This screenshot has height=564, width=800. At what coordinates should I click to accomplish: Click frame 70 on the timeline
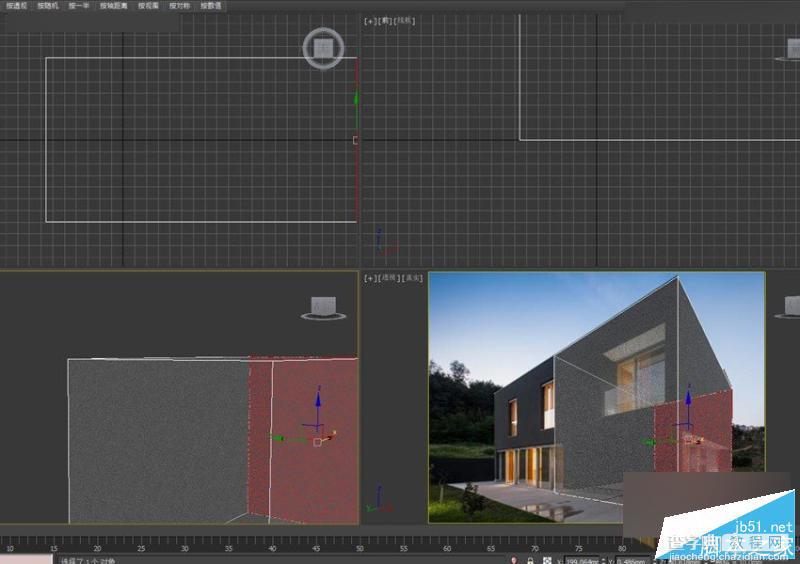[x=534, y=549]
